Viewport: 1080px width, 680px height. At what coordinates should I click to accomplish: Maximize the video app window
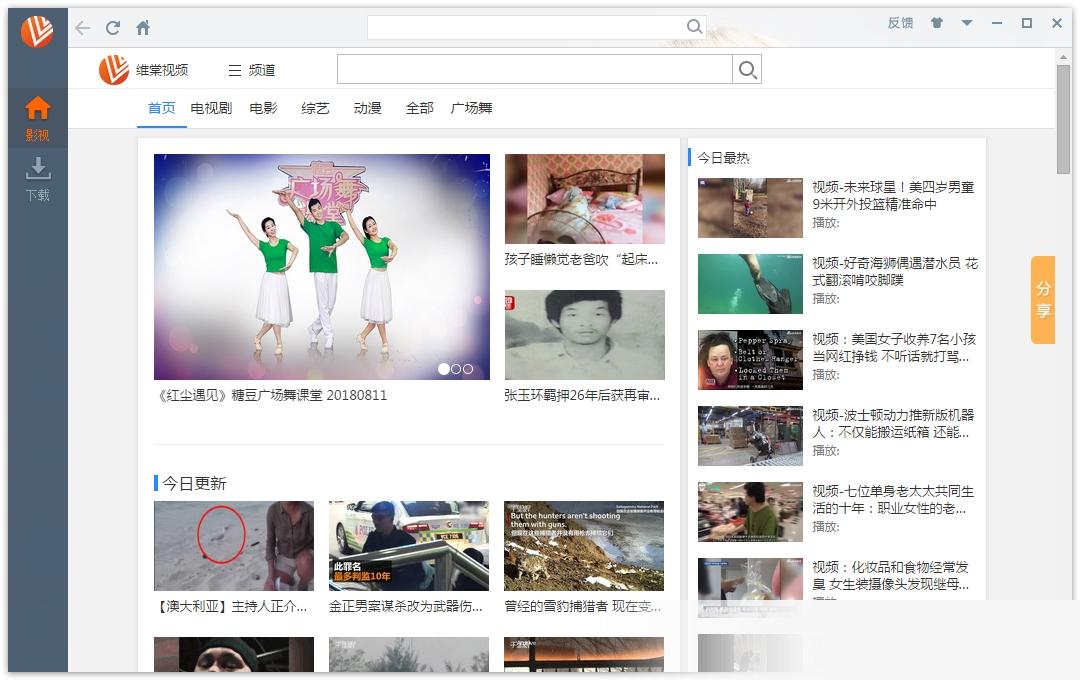tap(1027, 23)
